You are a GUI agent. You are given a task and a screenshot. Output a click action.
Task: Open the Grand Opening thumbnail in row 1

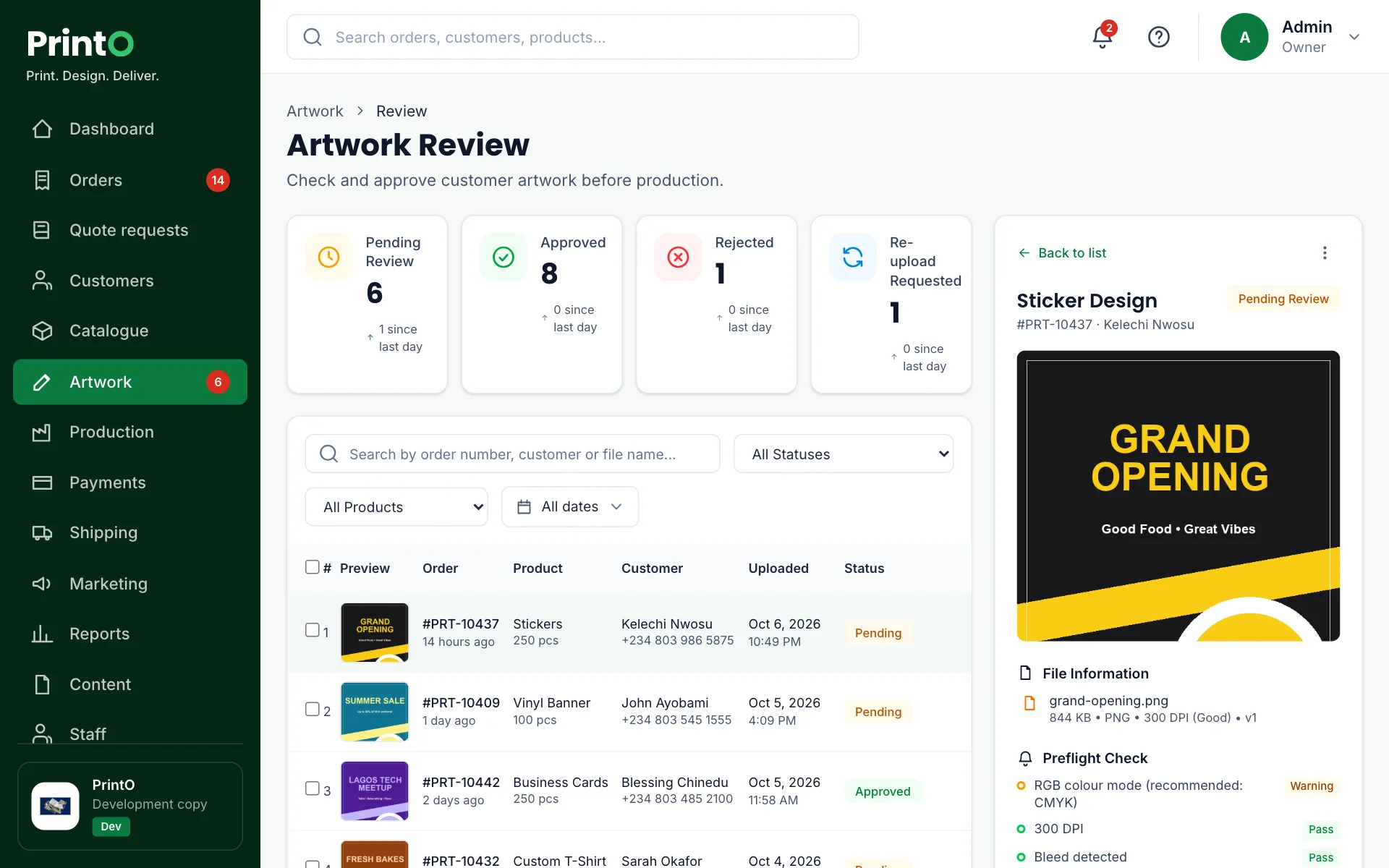point(375,632)
